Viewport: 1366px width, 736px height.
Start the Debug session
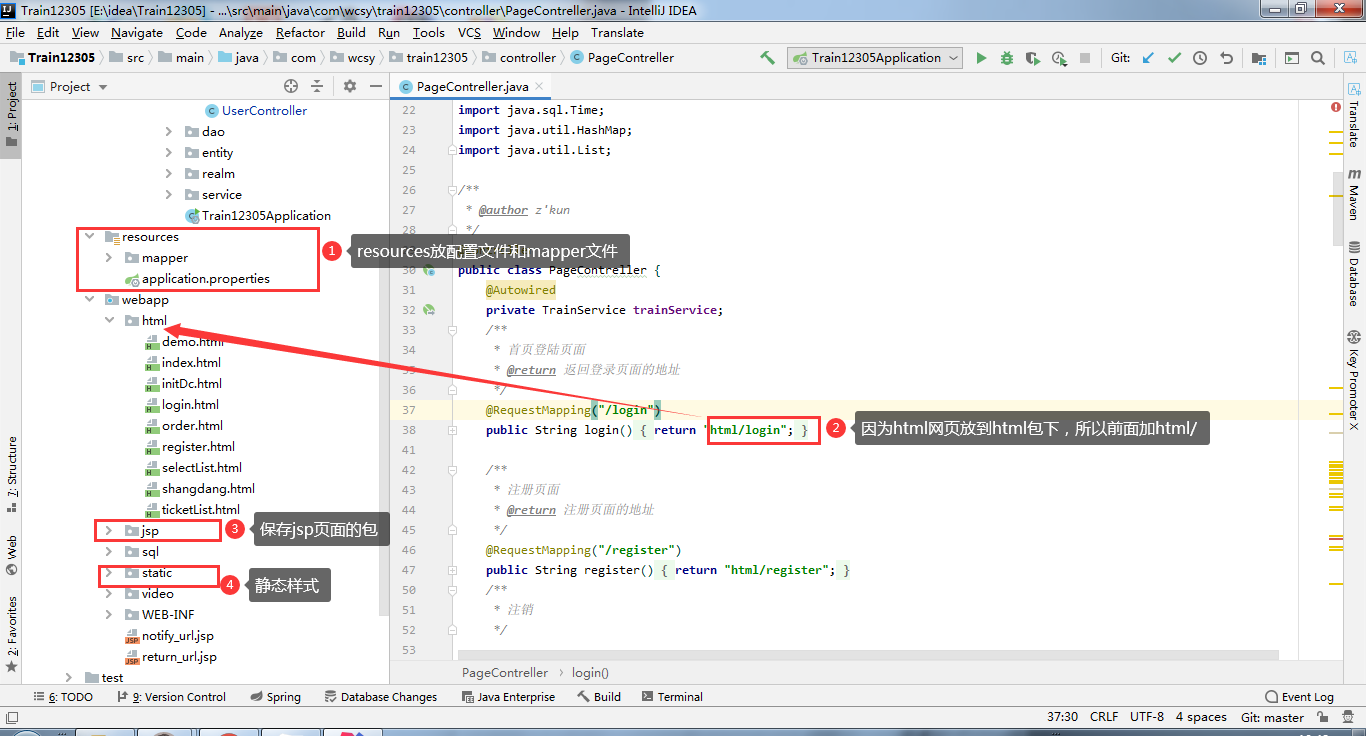(x=1006, y=57)
